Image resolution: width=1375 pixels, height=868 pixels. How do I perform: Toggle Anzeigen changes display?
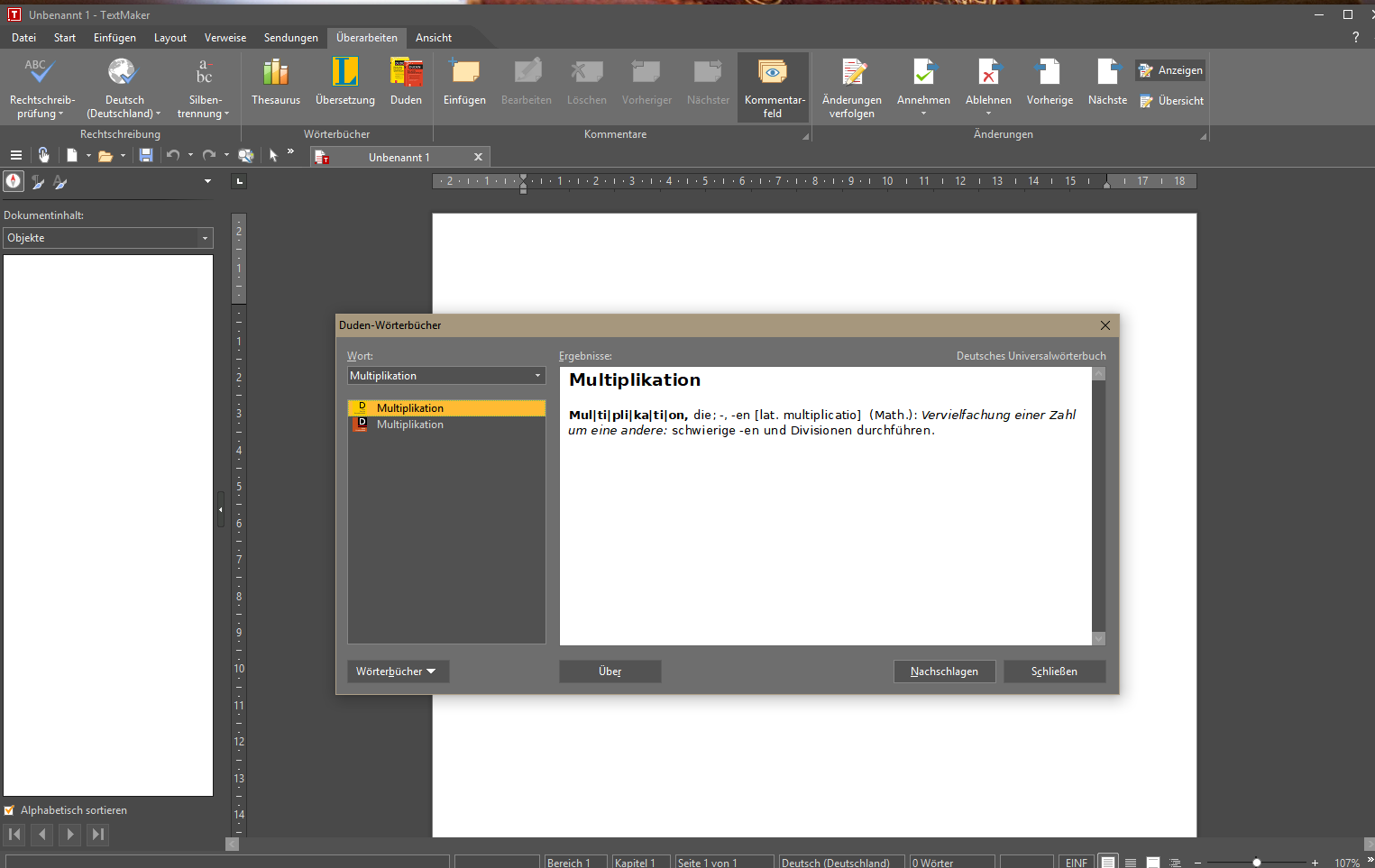click(1170, 70)
